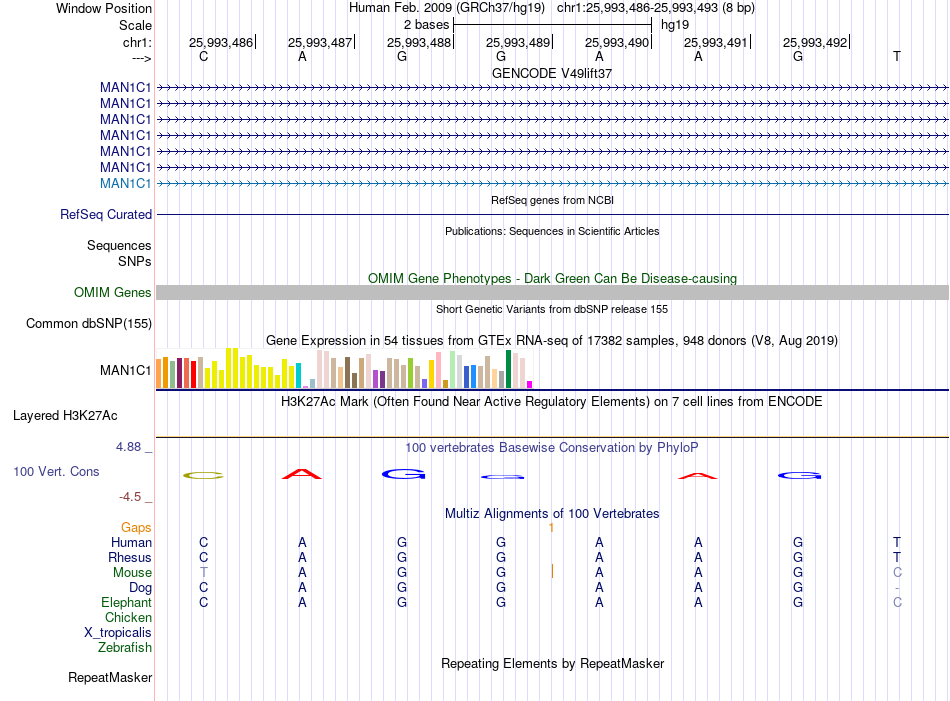Click the 4.88 PhyloP upper scale value
Image resolution: width=950 pixels, height=701 pixels.
pos(128,447)
